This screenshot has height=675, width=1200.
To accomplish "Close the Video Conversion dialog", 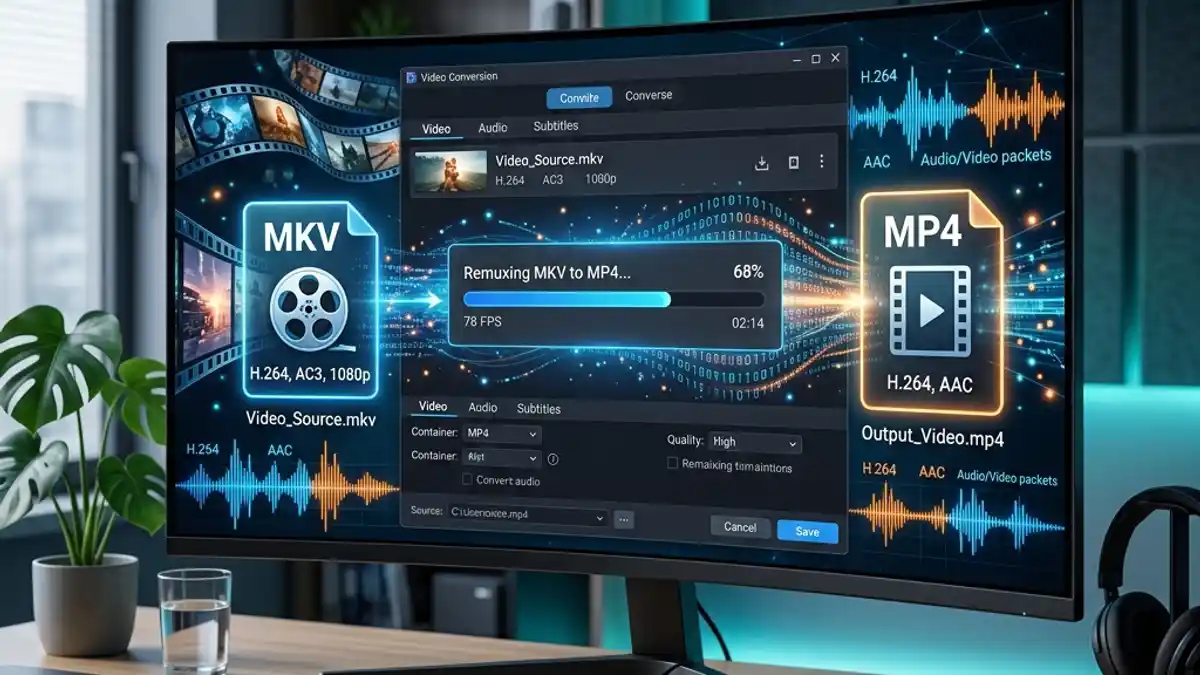I will point(836,58).
